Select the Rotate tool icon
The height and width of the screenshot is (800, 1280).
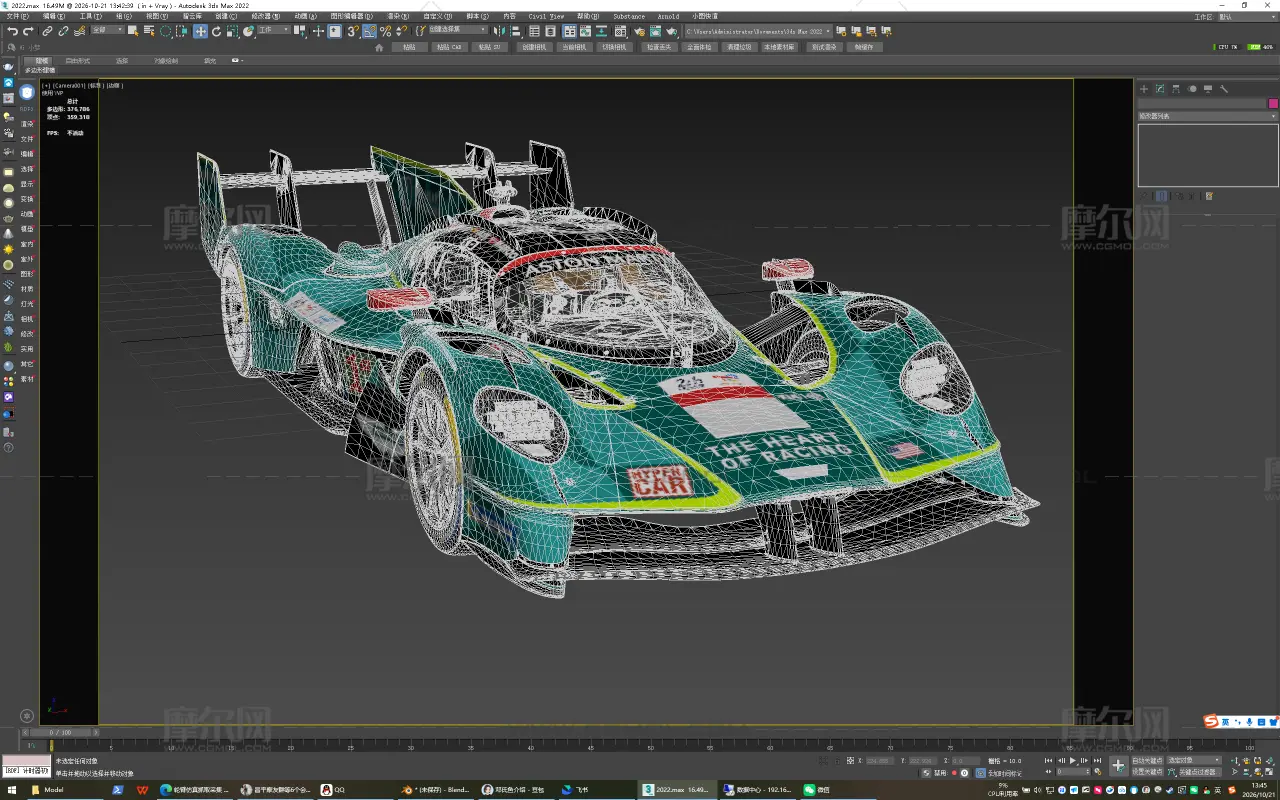[216, 31]
